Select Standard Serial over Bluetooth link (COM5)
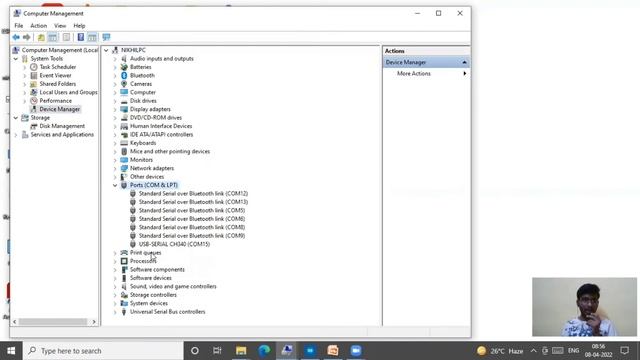 coord(192,211)
